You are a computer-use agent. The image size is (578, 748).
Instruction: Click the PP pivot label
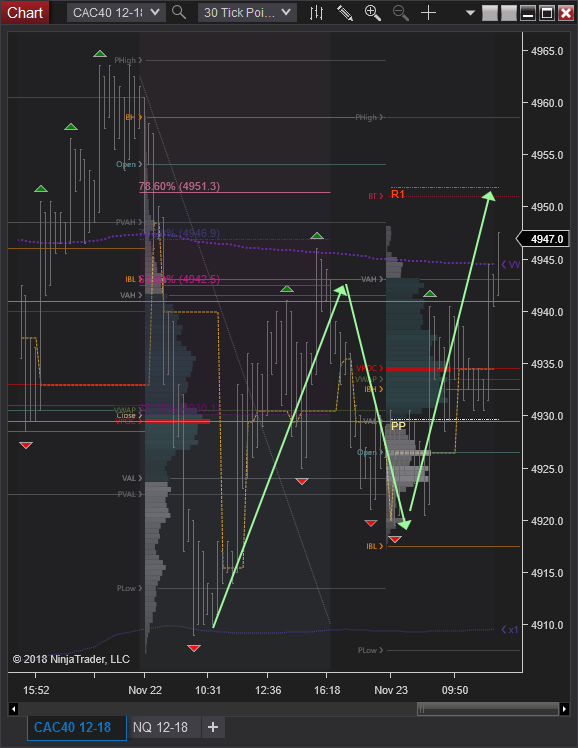(x=398, y=426)
